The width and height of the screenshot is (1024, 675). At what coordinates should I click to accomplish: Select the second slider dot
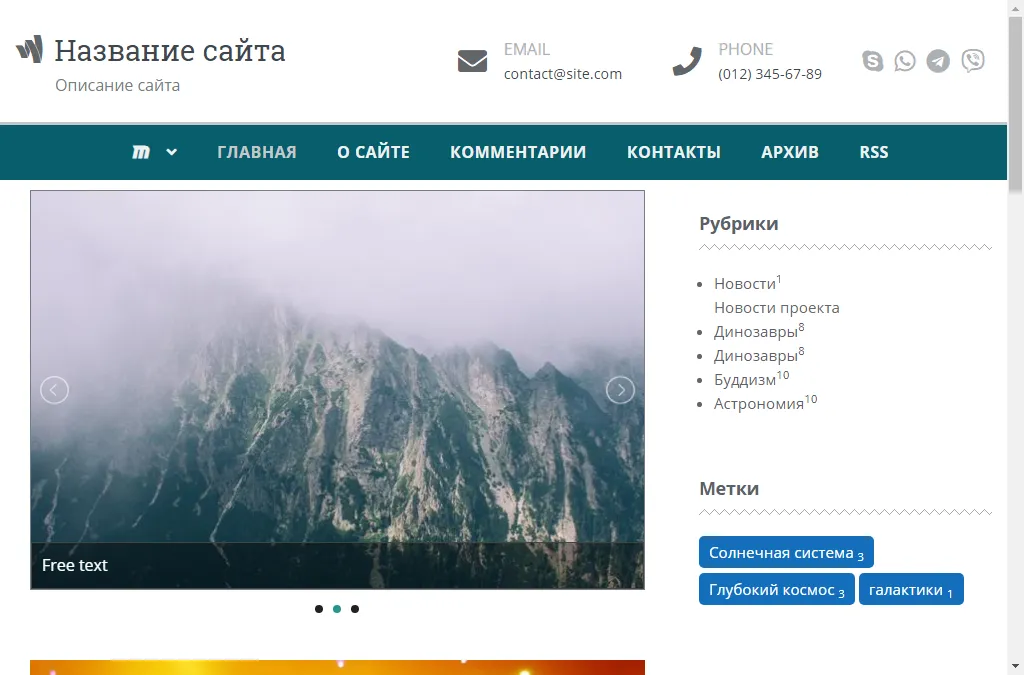(x=337, y=609)
